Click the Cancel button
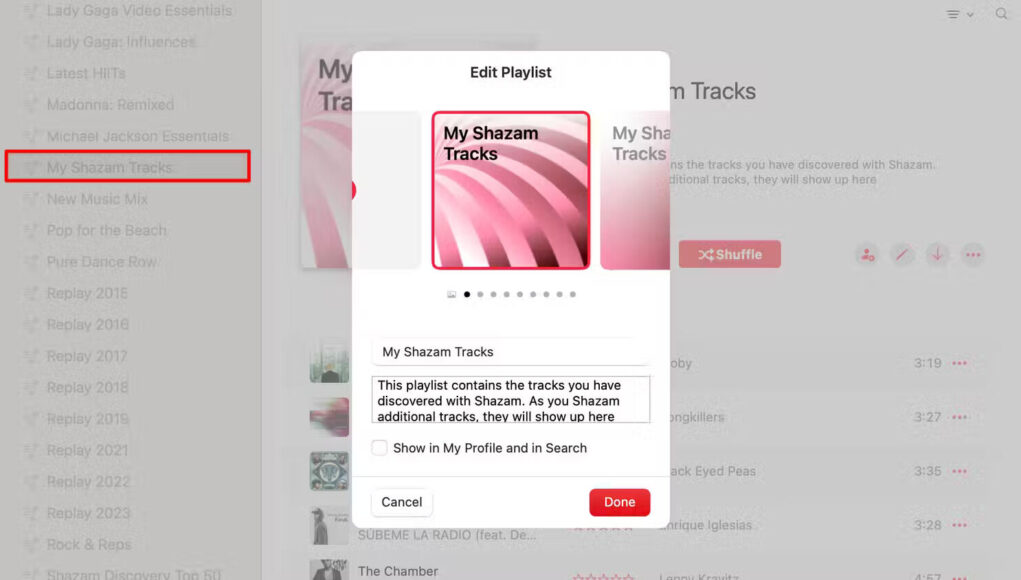1021x580 pixels. 402,502
